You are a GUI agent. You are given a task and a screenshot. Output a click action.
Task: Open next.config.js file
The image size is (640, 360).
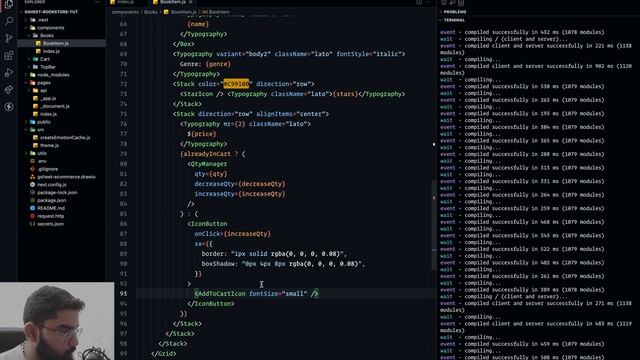pyautogui.click(x=52, y=184)
